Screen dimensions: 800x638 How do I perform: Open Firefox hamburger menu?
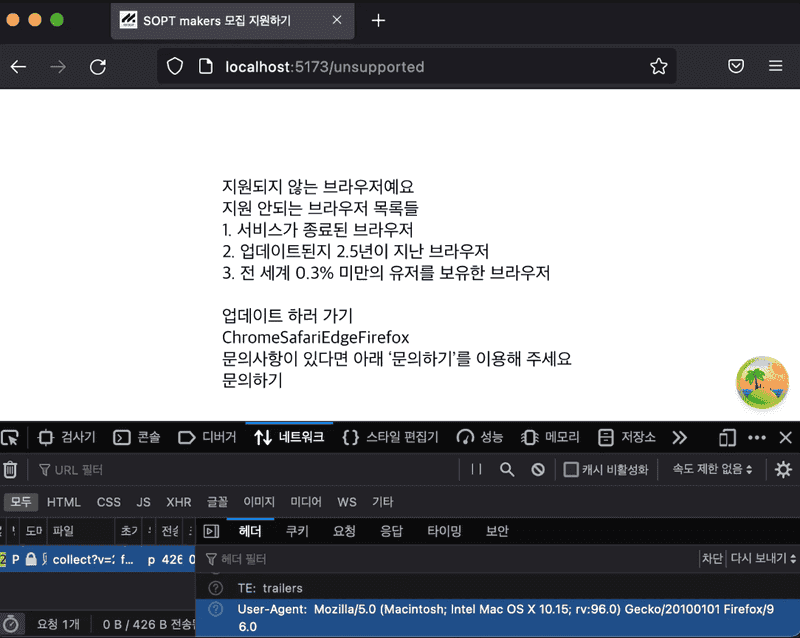point(775,66)
